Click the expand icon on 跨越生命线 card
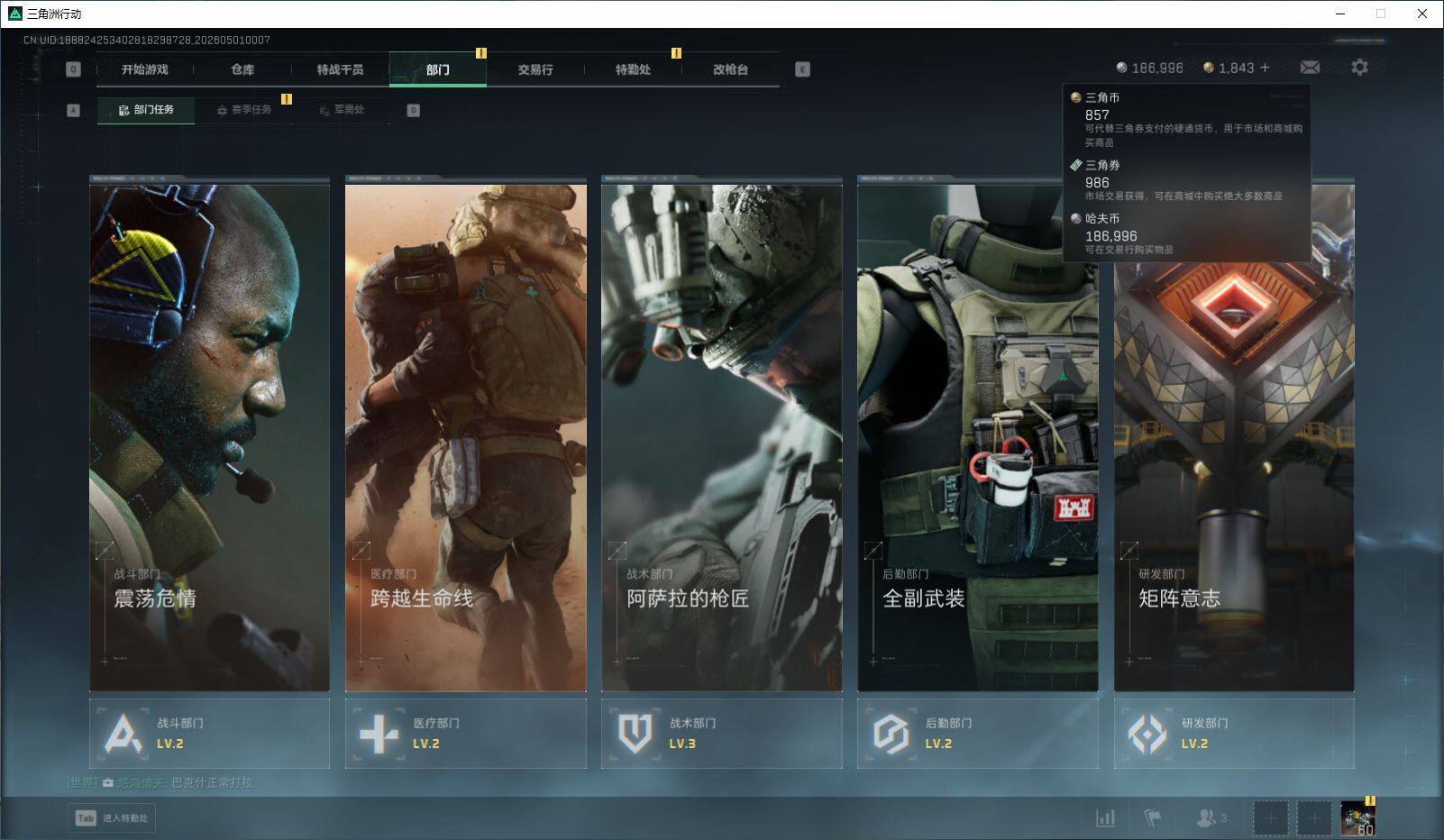 (361, 550)
